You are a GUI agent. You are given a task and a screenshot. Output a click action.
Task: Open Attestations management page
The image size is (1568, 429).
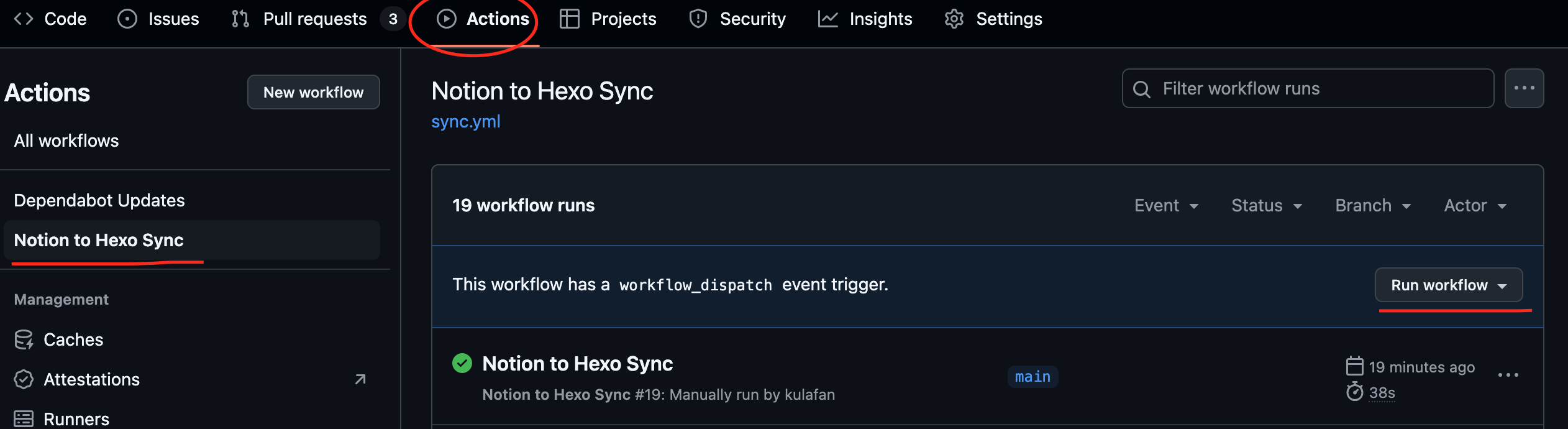(x=92, y=380)
